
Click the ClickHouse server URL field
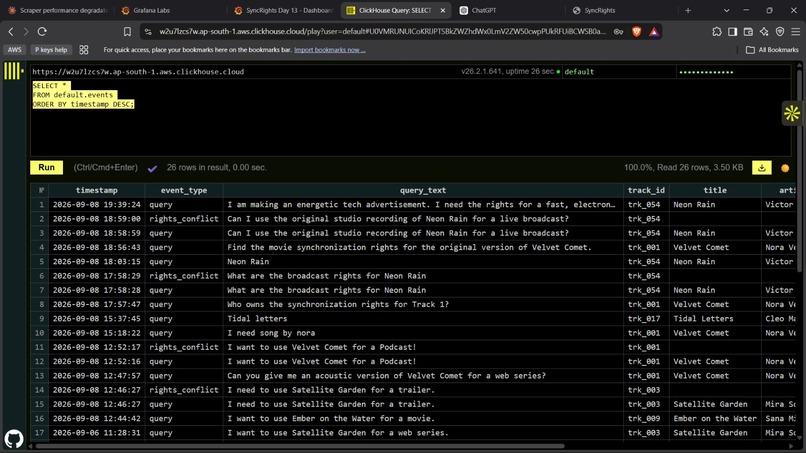(242, 71)
